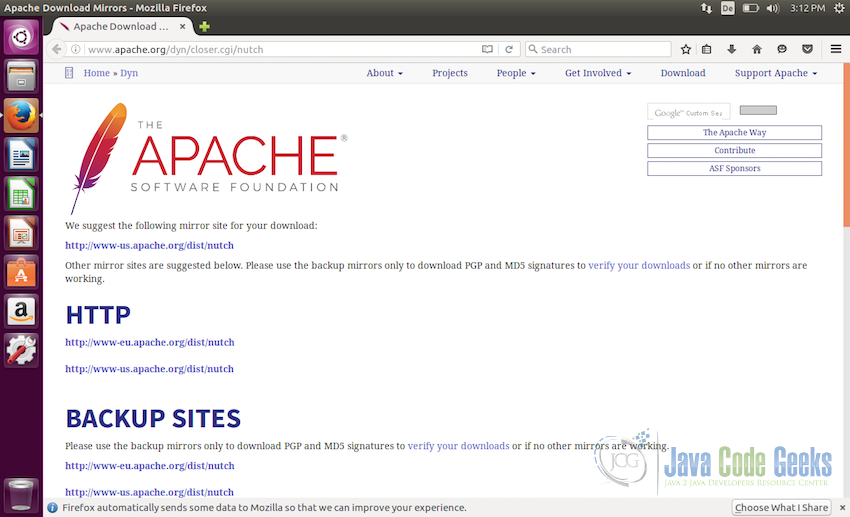850x517 pixels.
Task: Click the page vertical scrollbar thumb
Action: click(x=847, y=145)
